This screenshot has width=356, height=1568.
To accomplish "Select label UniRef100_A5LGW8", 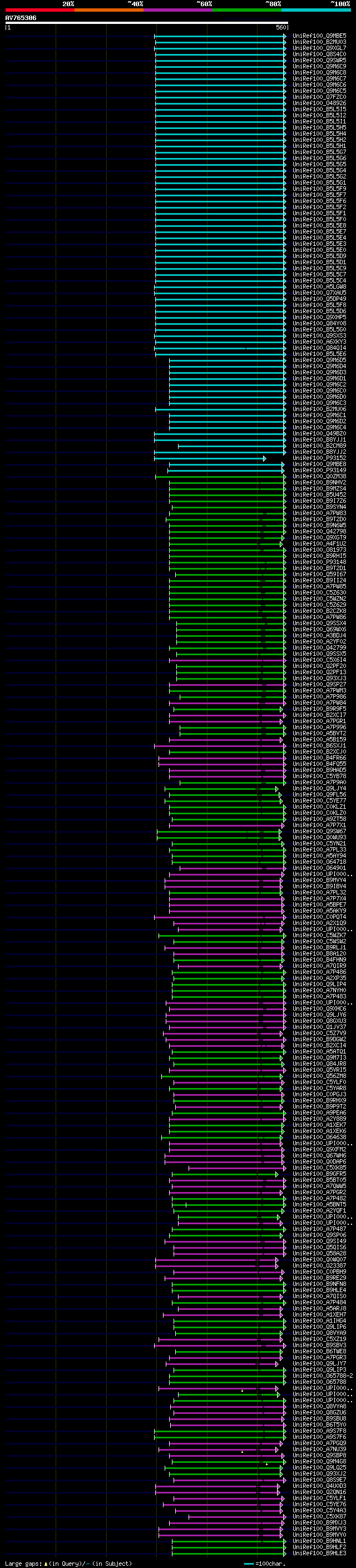I will 319,286.
